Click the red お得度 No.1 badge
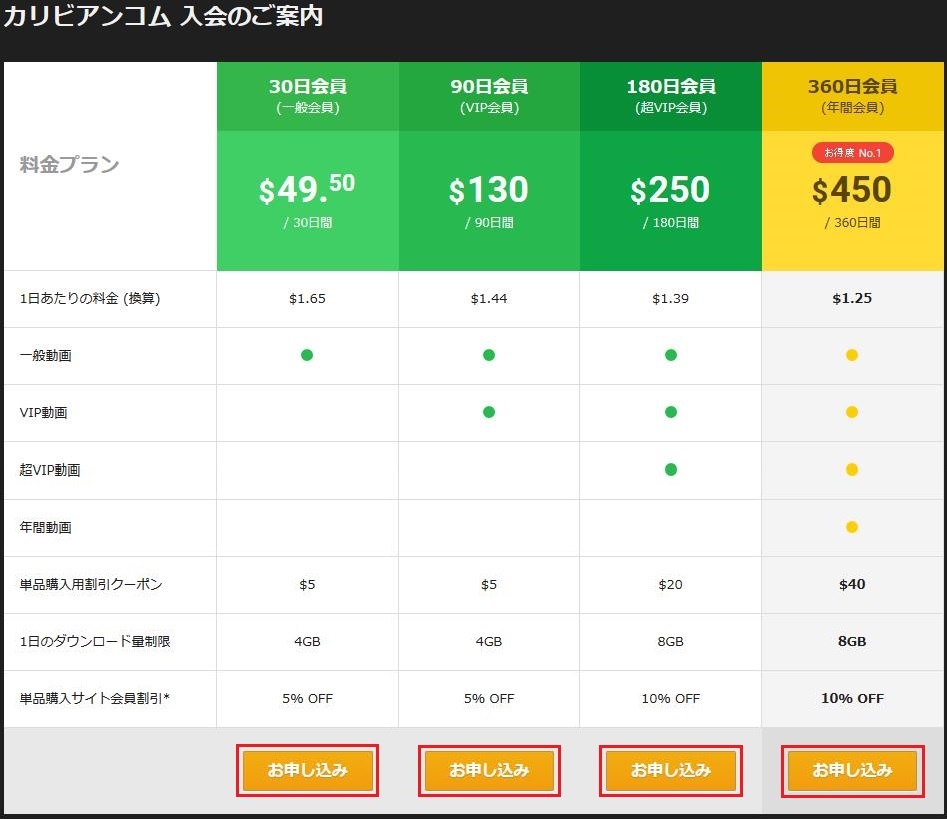The image size is (947, 819). coord(852,153)
